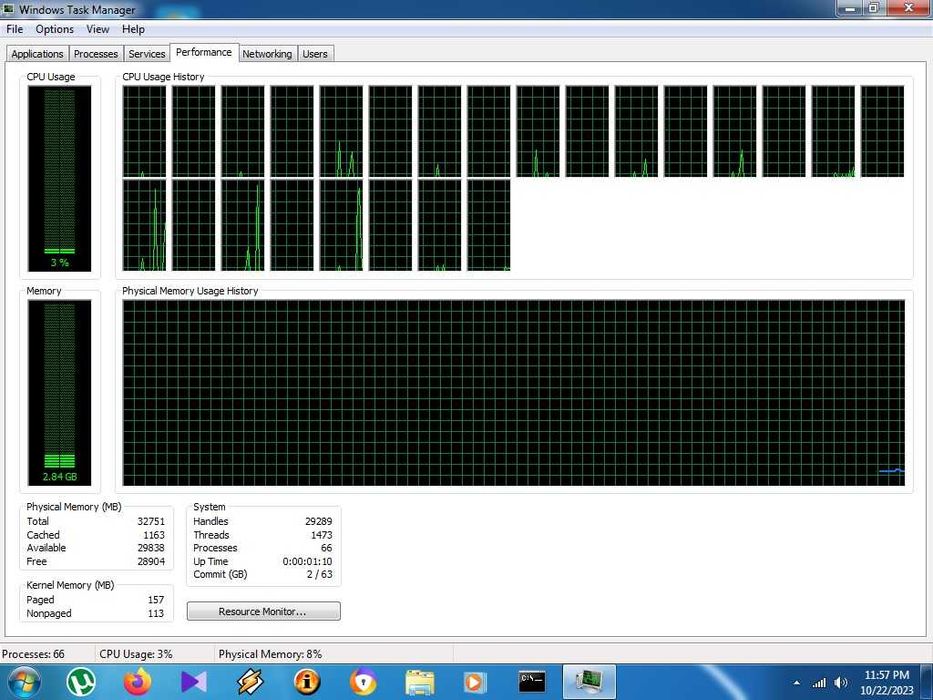Image resolution: width=933 pixels, height=700 pixels.
Task: Click the Handles value 29289
Action: (x=319, y=521)
